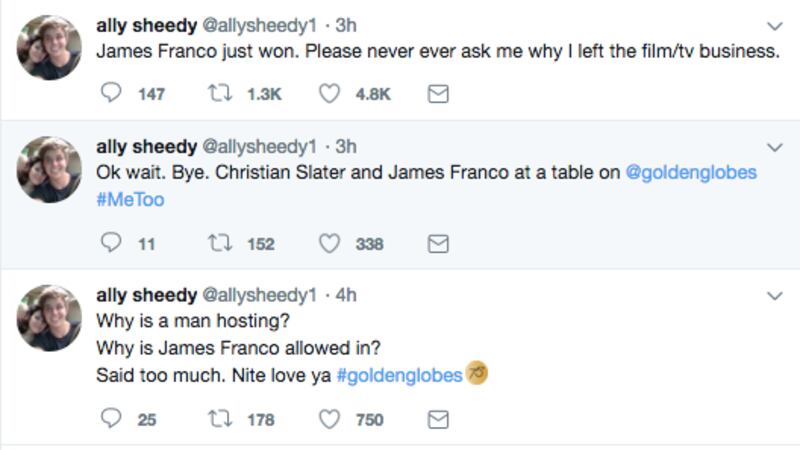Send the #MeToo tweet via direct message

click(437, 243)
